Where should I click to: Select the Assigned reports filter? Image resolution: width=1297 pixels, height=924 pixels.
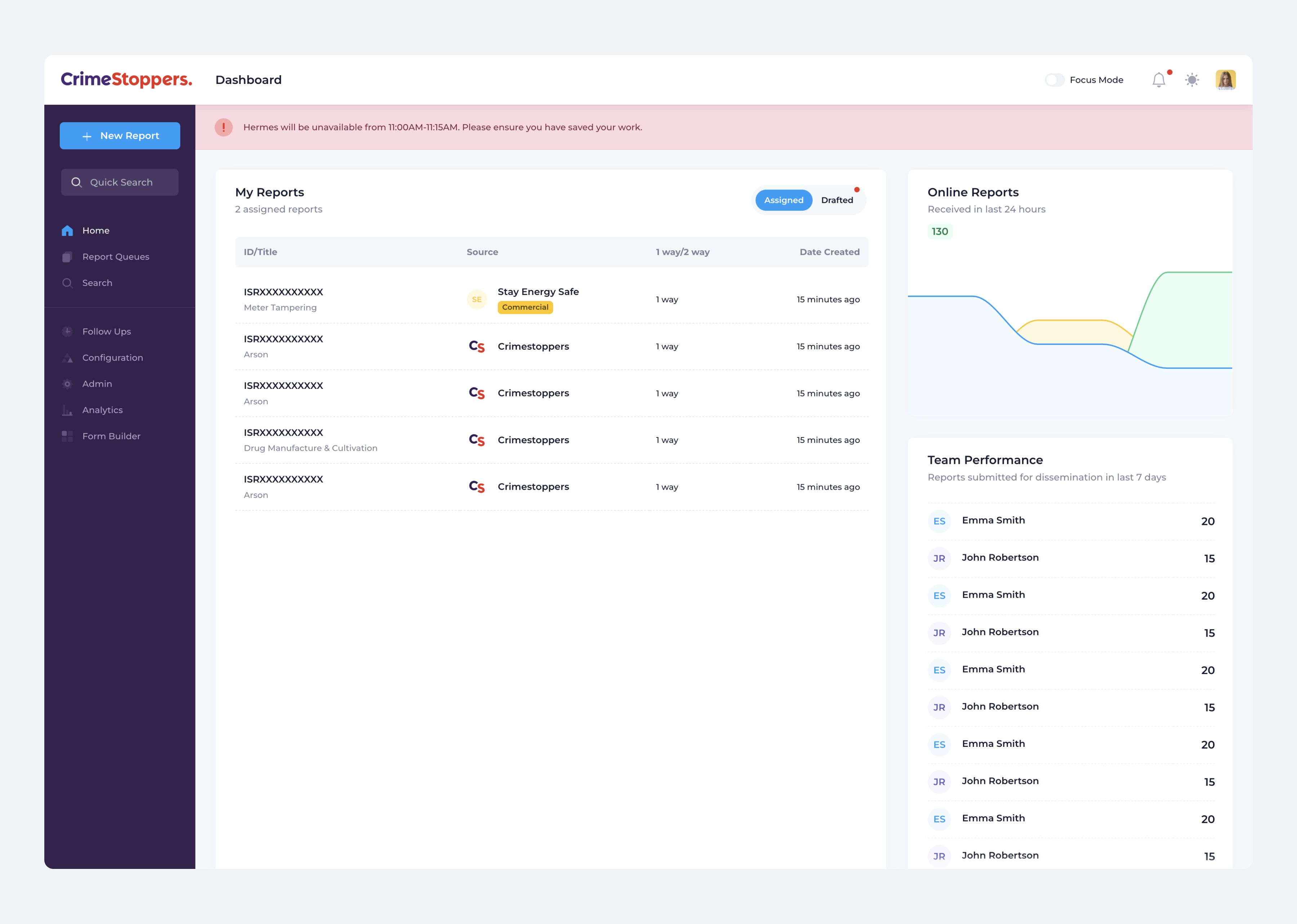pos(784,200)
